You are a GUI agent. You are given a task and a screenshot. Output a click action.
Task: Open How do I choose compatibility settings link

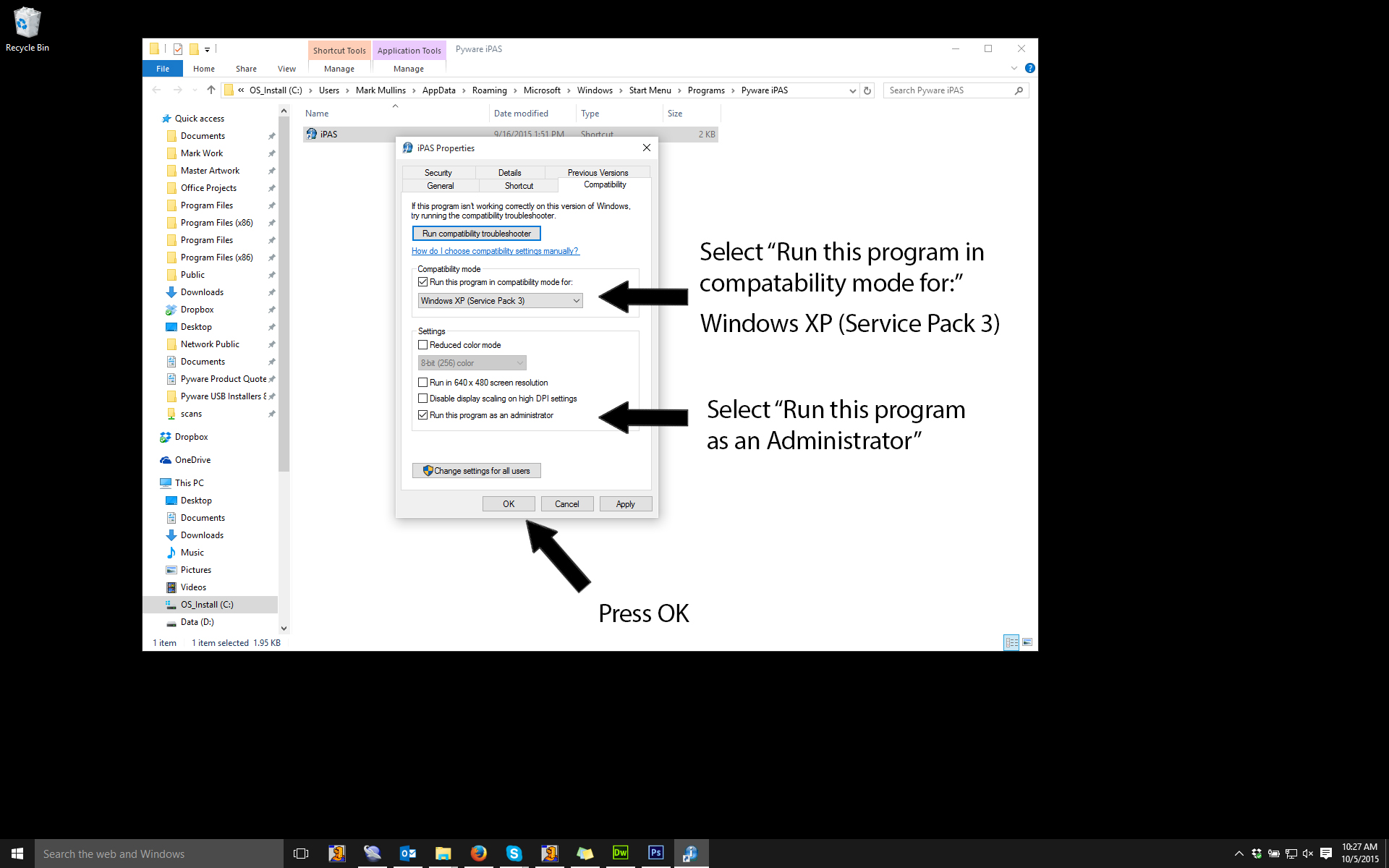(496, 251)
